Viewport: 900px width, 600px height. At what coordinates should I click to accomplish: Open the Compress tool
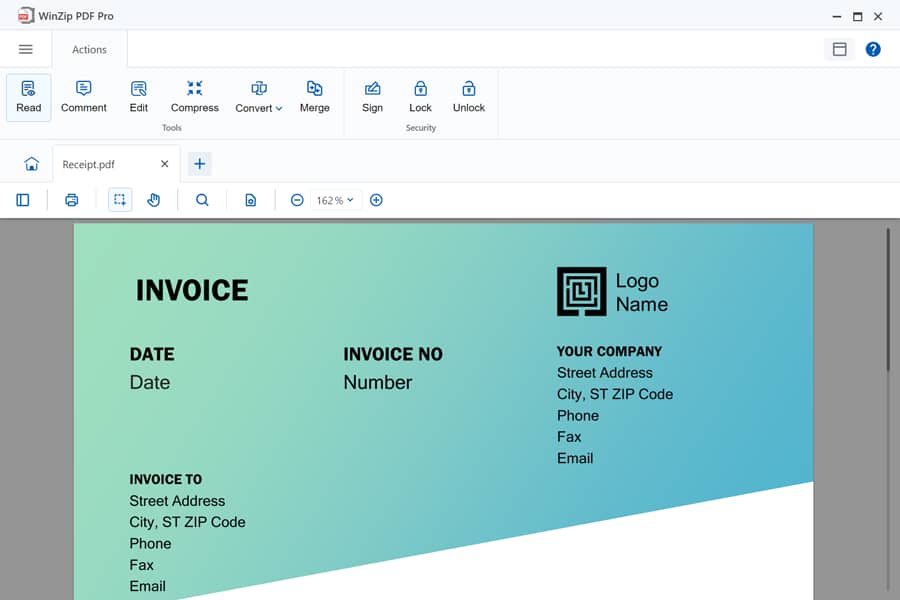click(x=194, y=97)
